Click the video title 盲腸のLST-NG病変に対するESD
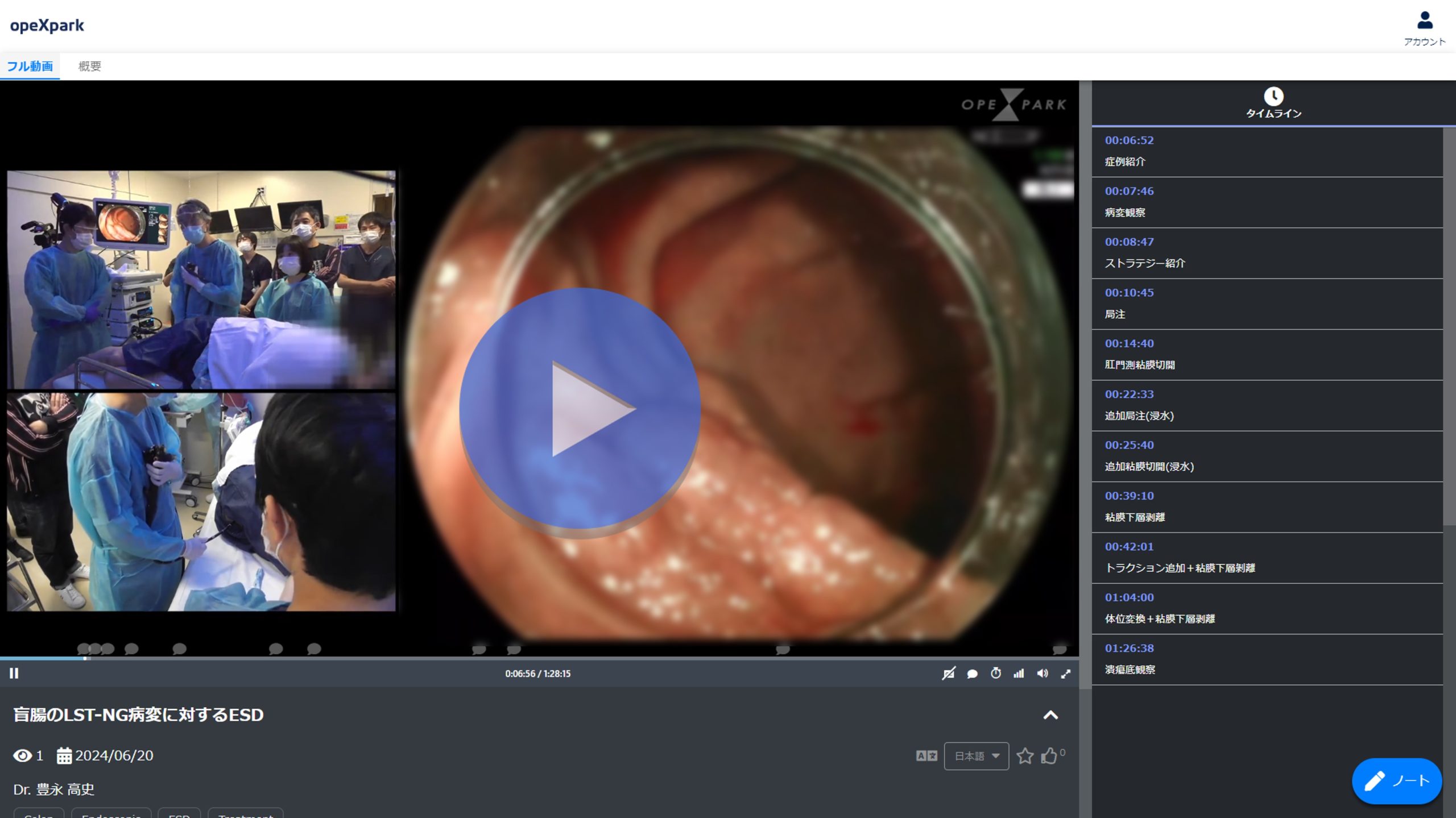This screenshot has width=1456, height=818. 138,715
